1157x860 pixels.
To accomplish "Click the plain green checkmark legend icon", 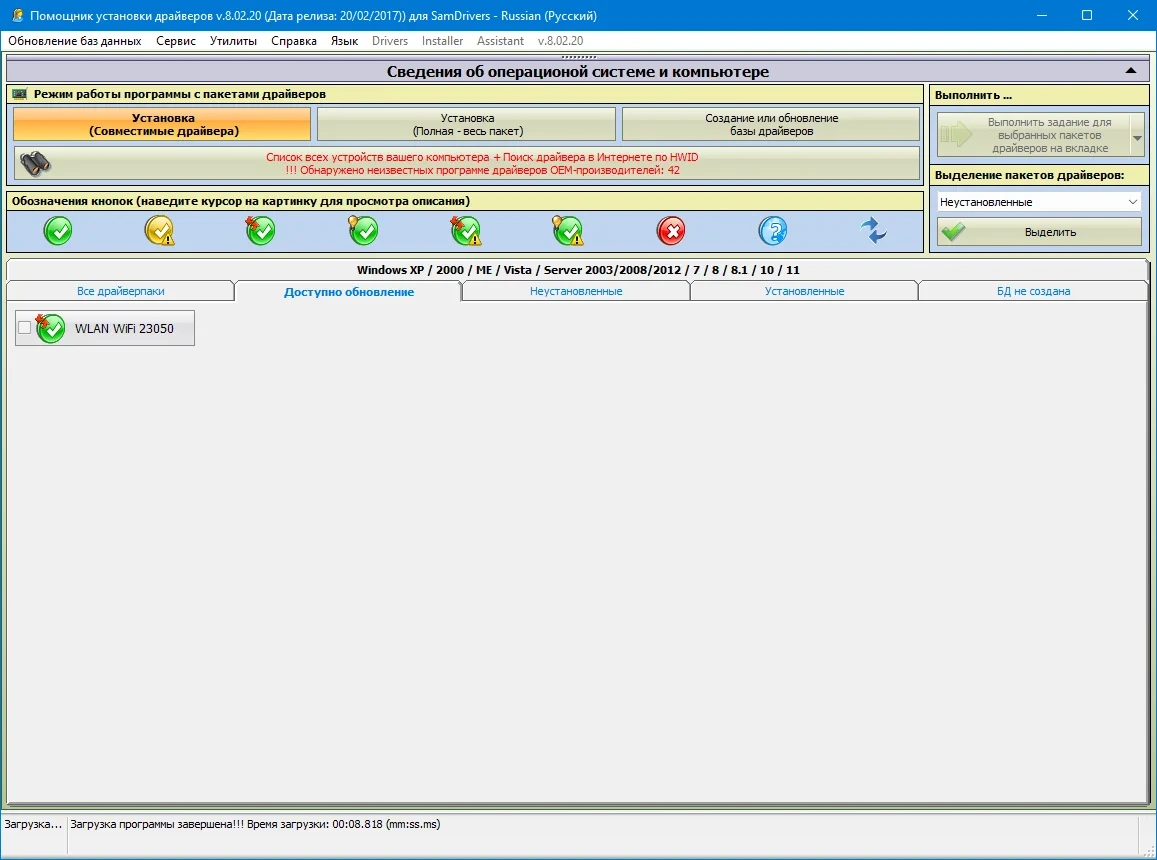I will (x=58, y=231).
